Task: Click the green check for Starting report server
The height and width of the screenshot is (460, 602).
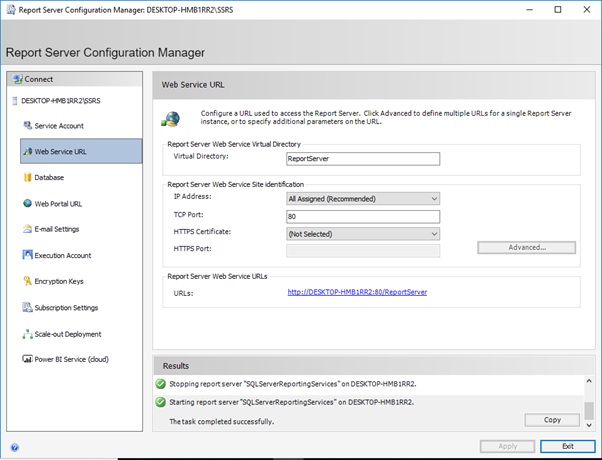Action: point(160,402)
